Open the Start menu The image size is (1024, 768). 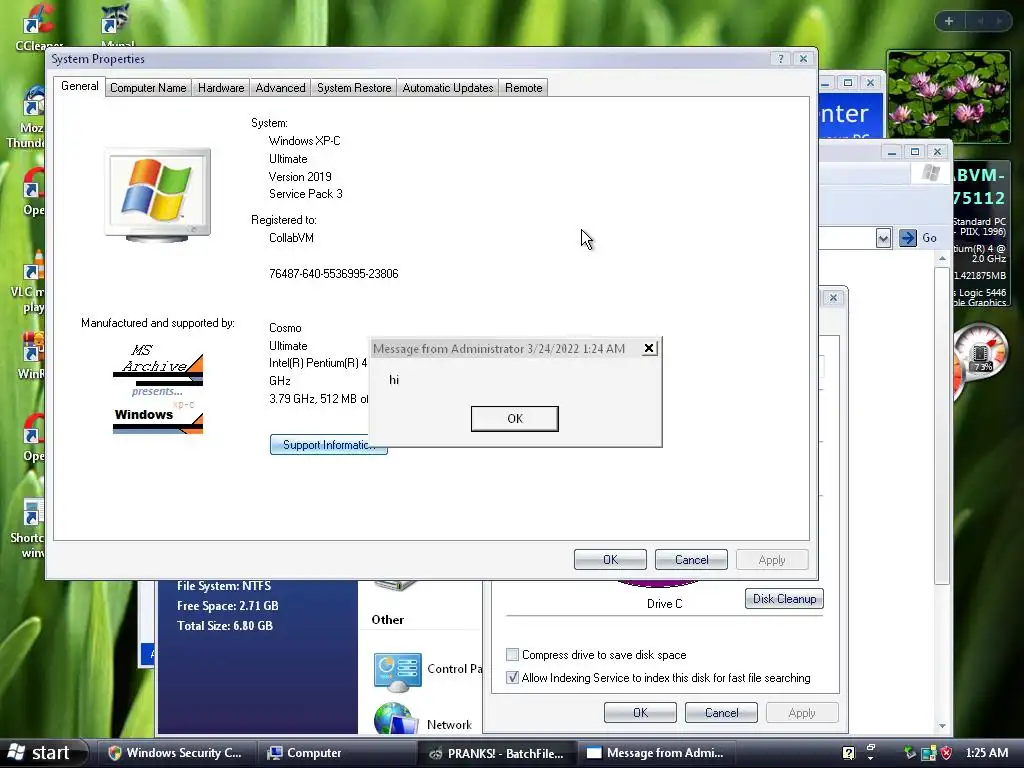pos(43,753)
